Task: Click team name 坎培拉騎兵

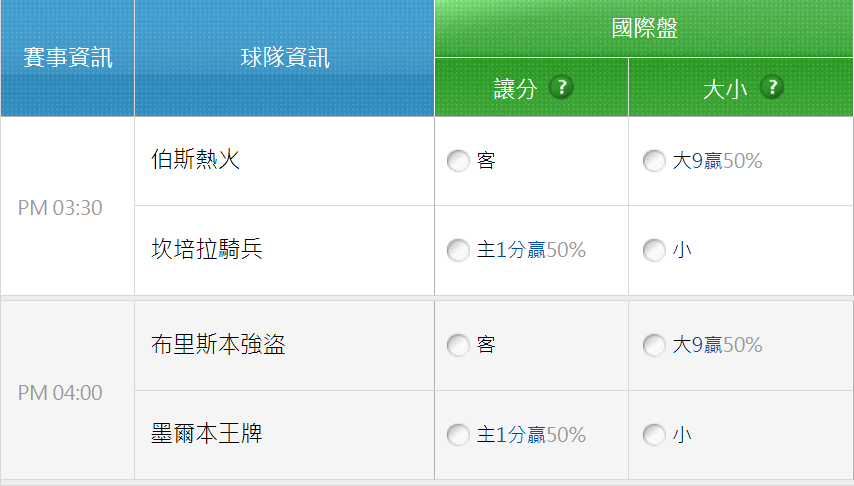Action: [207, 249]
